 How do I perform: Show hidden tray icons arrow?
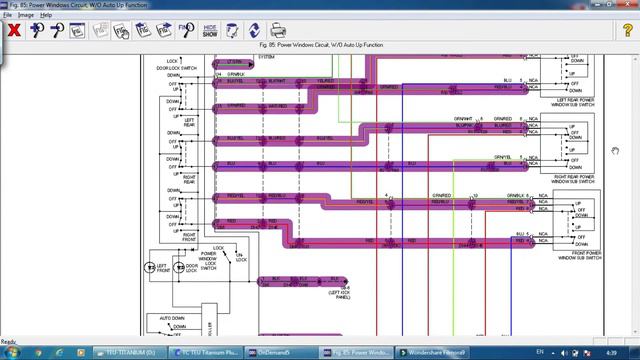pyautogui.click(x=553, y=353)
